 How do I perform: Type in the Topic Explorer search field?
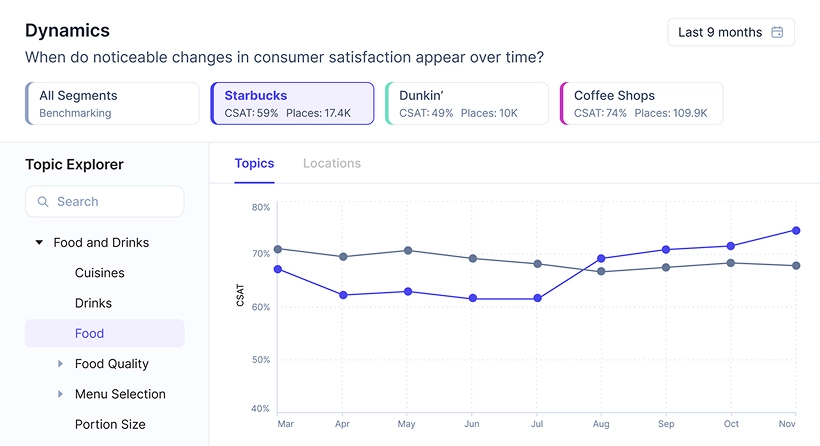(115, 202)
